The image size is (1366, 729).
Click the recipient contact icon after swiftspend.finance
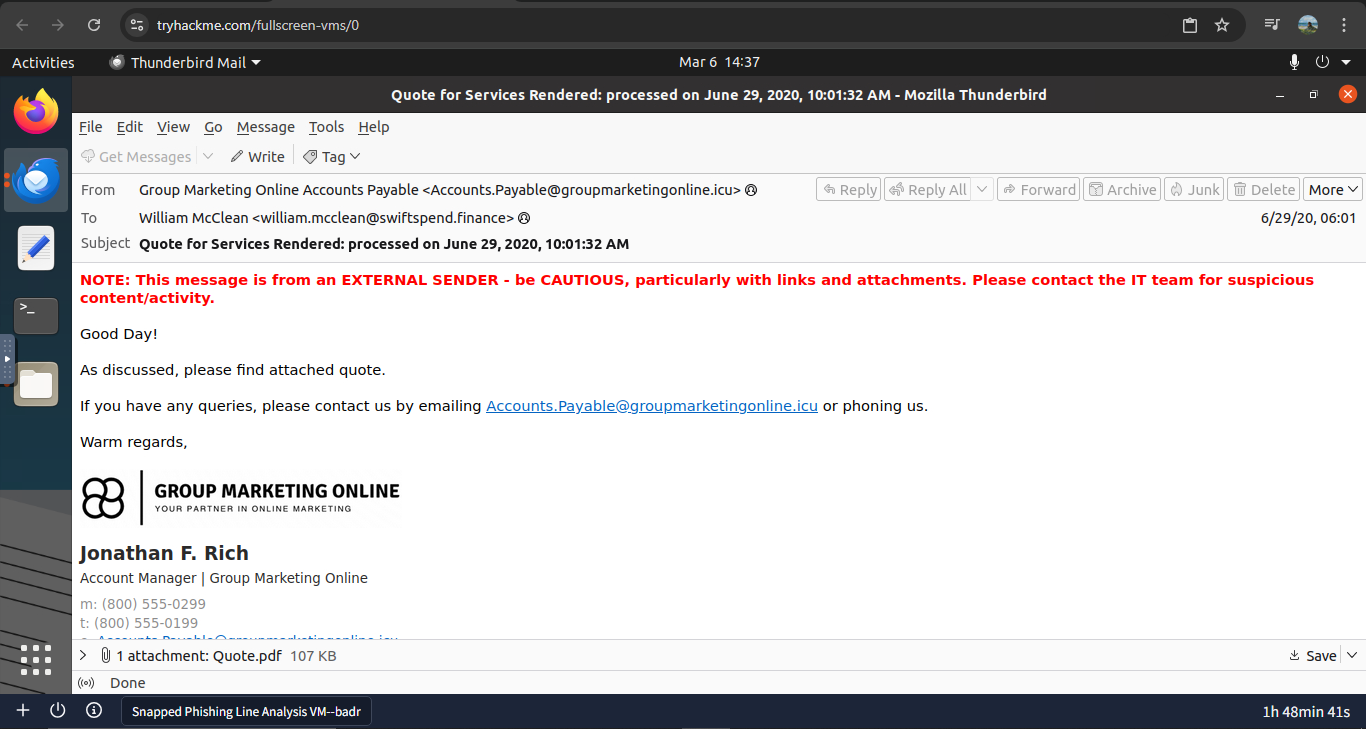[524, 218]
